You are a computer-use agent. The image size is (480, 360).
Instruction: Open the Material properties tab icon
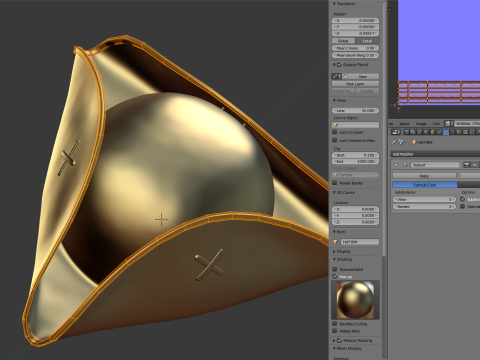point(459,132)
